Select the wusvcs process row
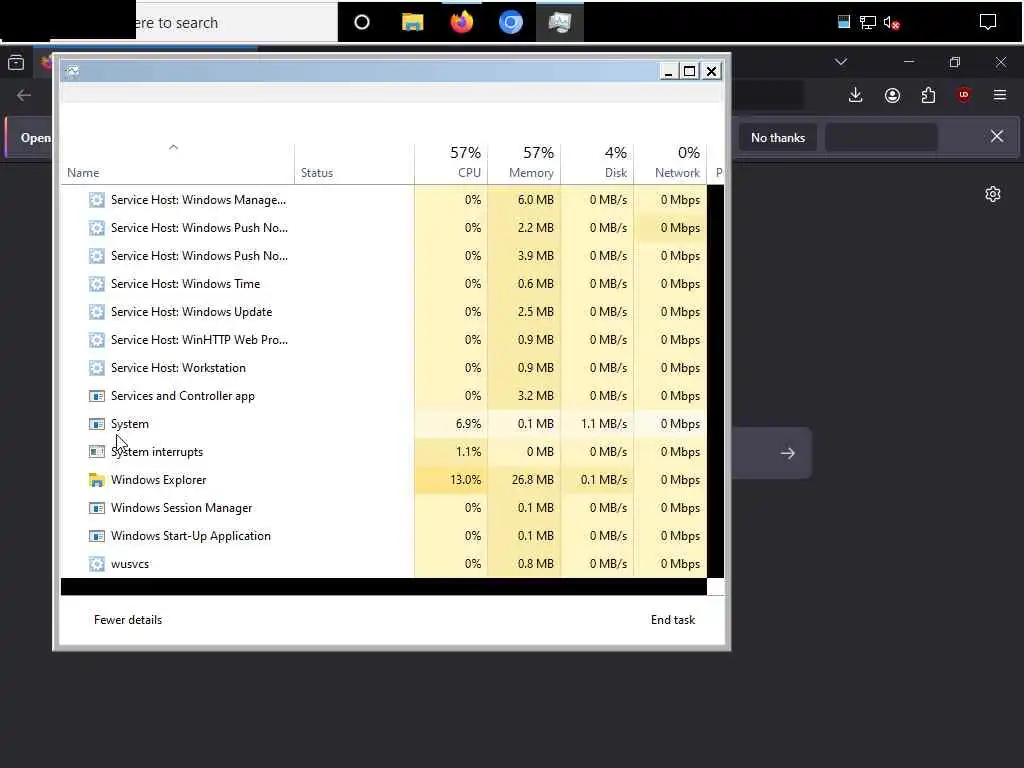1024x768 pixels. 384,564
